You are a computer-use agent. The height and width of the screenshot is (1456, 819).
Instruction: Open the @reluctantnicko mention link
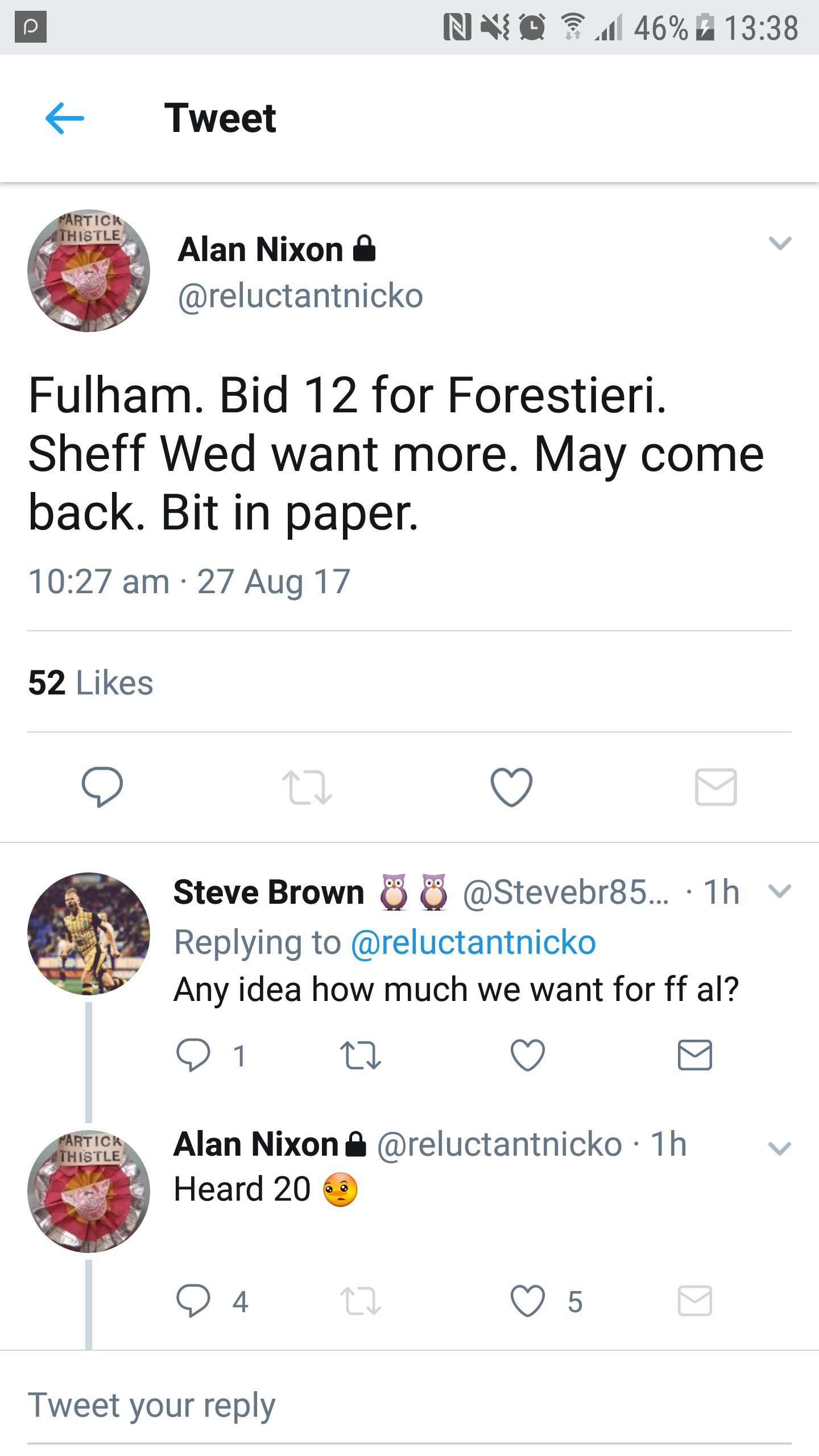click(473, 942)
